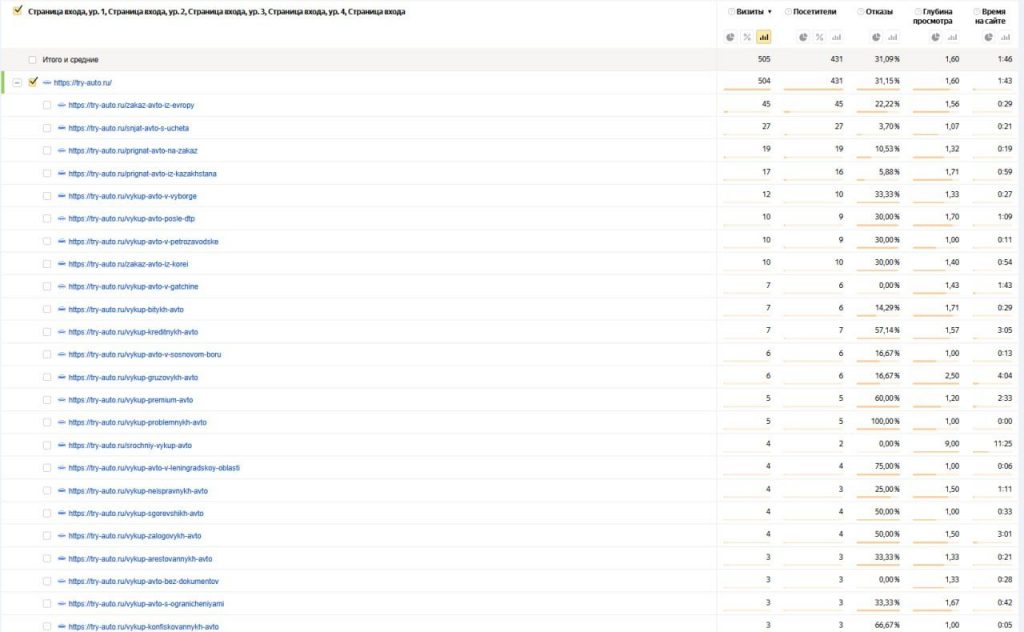Image resolution: width=1024 pixels, height=632 pixels.
Task: Click info icon next to Отказы header
Action: click(x=860, y=12)
